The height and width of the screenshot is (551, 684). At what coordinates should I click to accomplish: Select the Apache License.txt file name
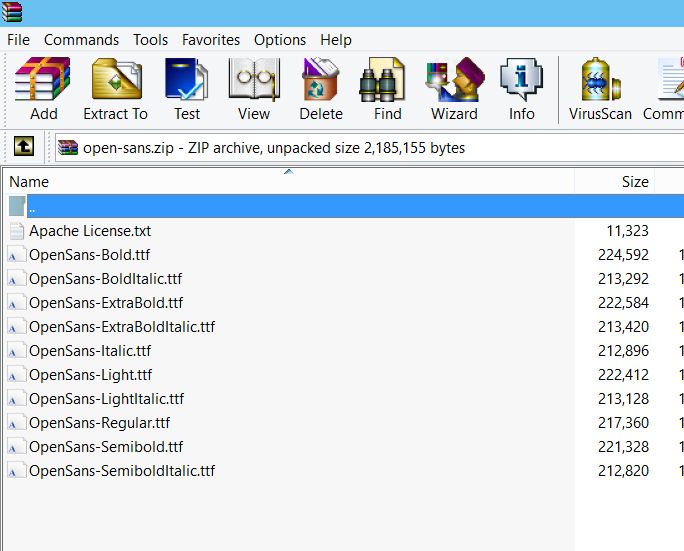pyautogui.click(x=90, y=231)
